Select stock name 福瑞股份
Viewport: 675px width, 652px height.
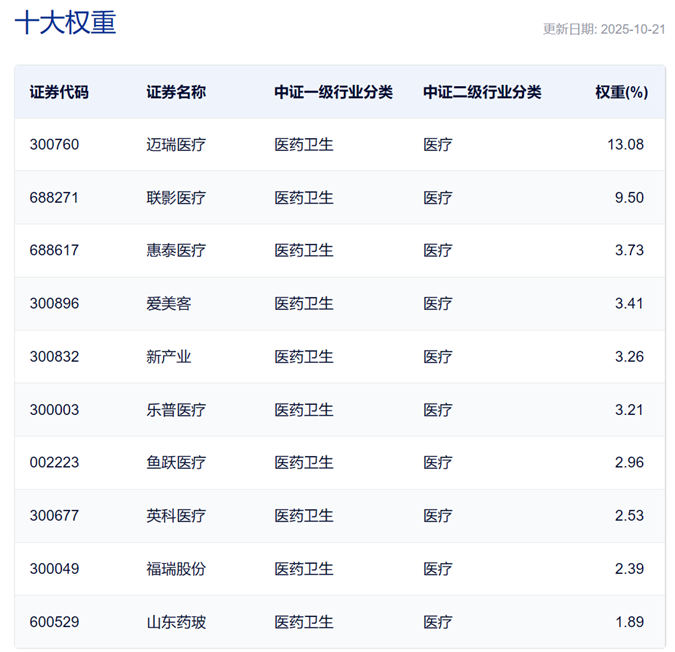point(176,569)
